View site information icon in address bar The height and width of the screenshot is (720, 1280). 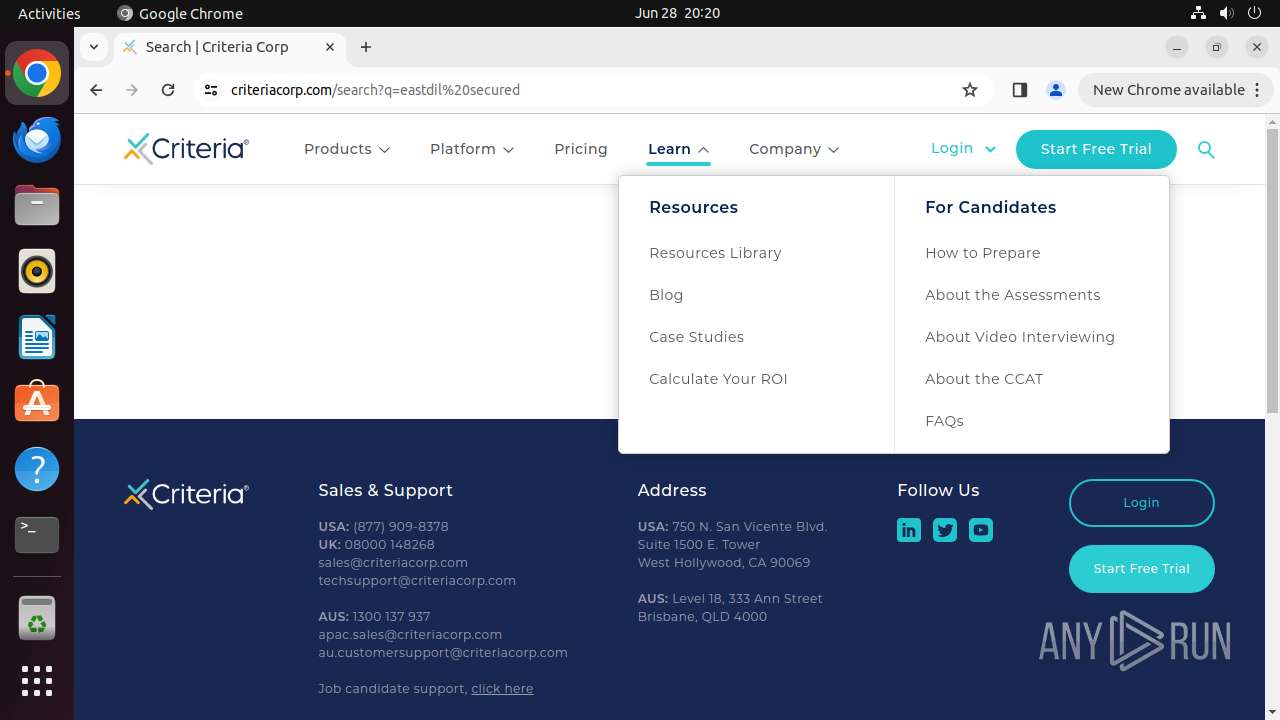[x=210, y=90]
